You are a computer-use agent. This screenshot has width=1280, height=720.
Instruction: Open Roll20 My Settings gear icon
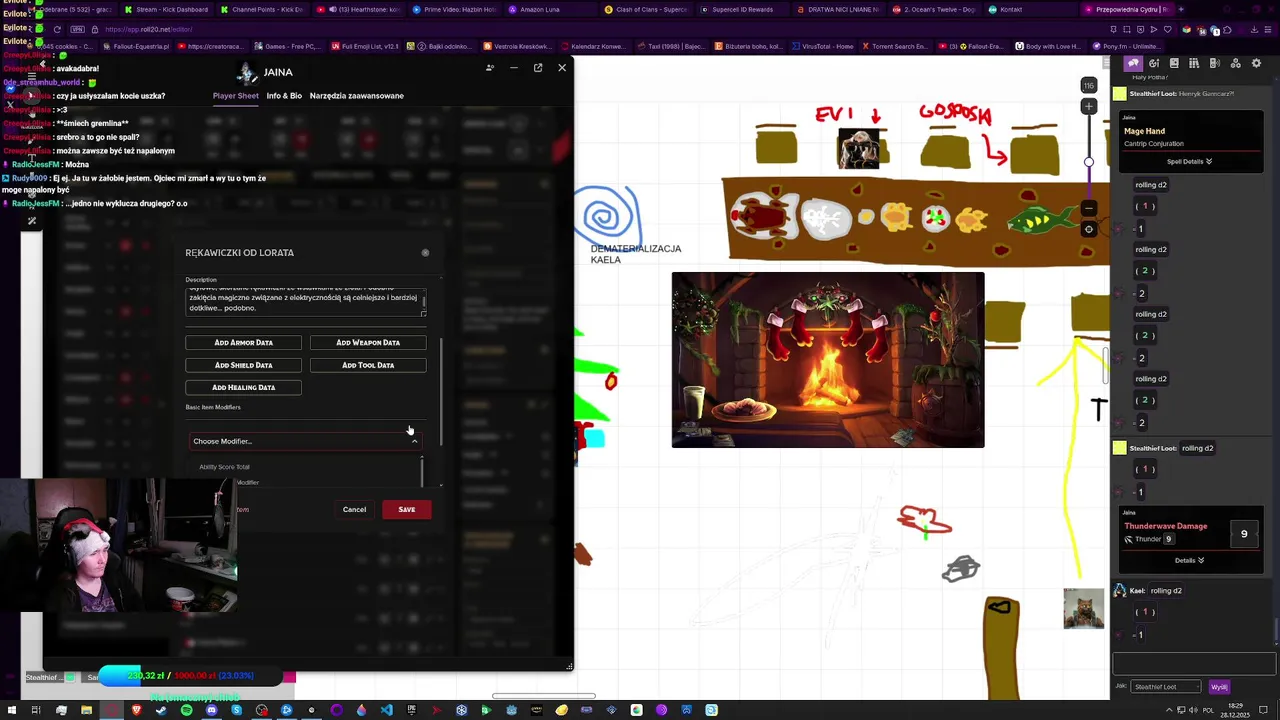tap(1257, 63)
